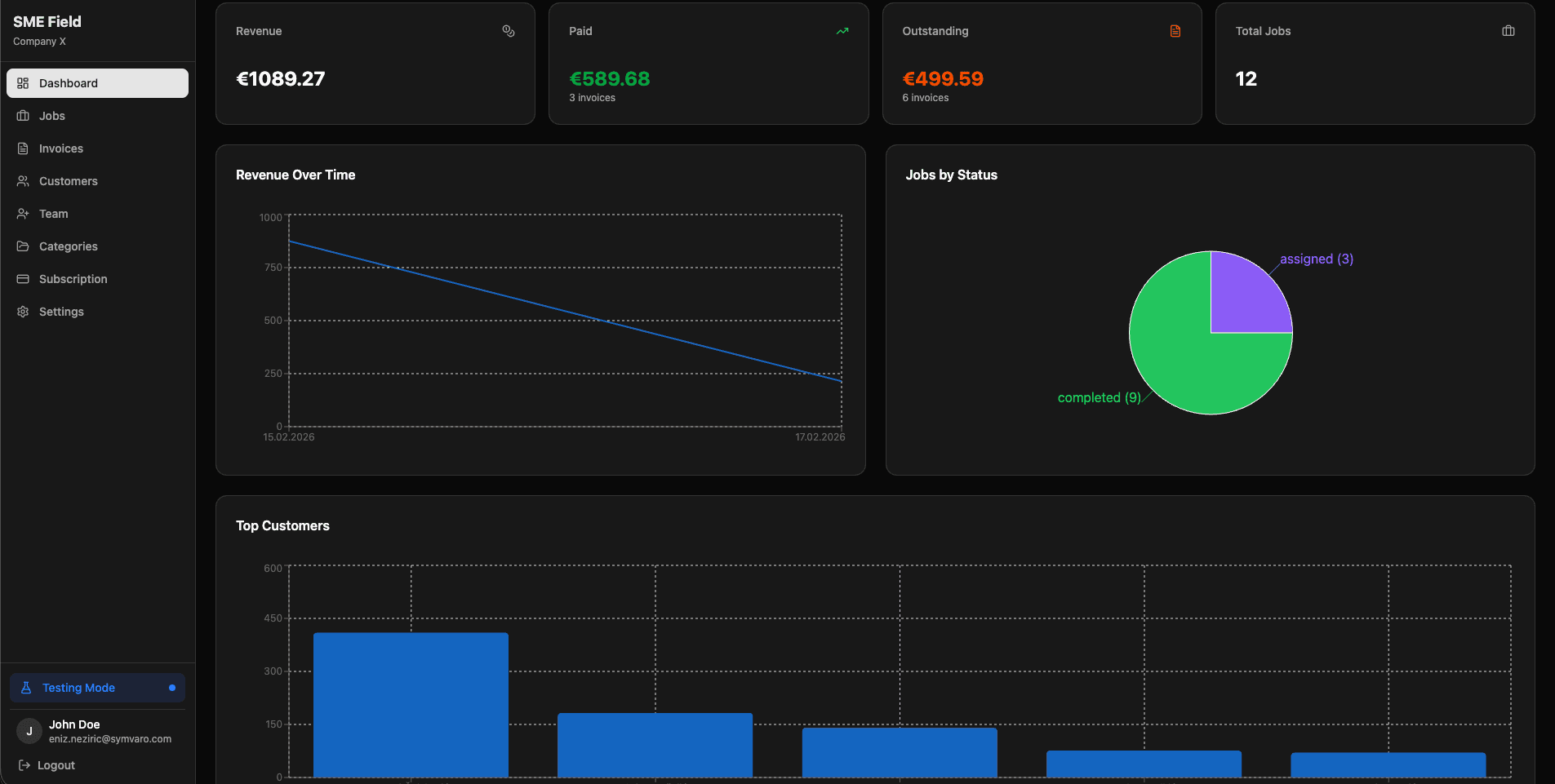This screenshot has height=784, width=1555.
Task: Click the Invoices page icon
Action: [23, 148]
